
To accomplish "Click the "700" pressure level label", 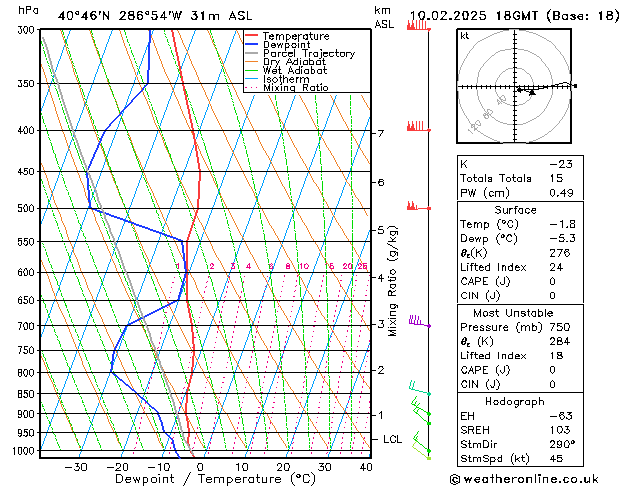I will coord(28,326).
